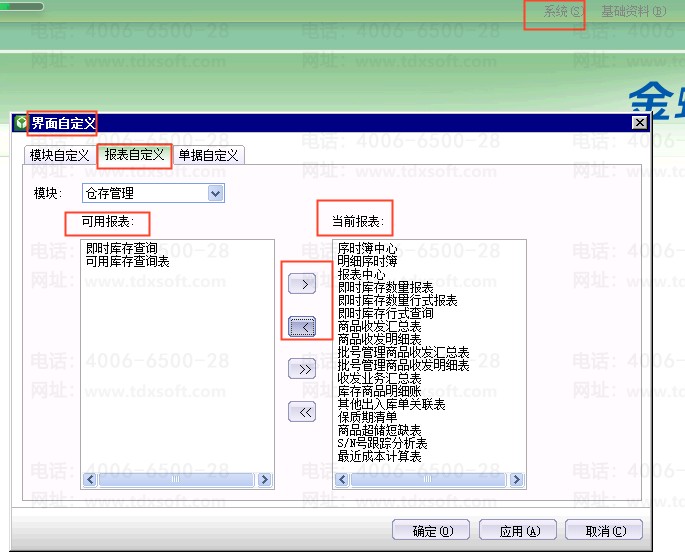Open the 模块 dropdown showing 仓存管理
The image size is (685, 552).
click(x=215, y=193)
